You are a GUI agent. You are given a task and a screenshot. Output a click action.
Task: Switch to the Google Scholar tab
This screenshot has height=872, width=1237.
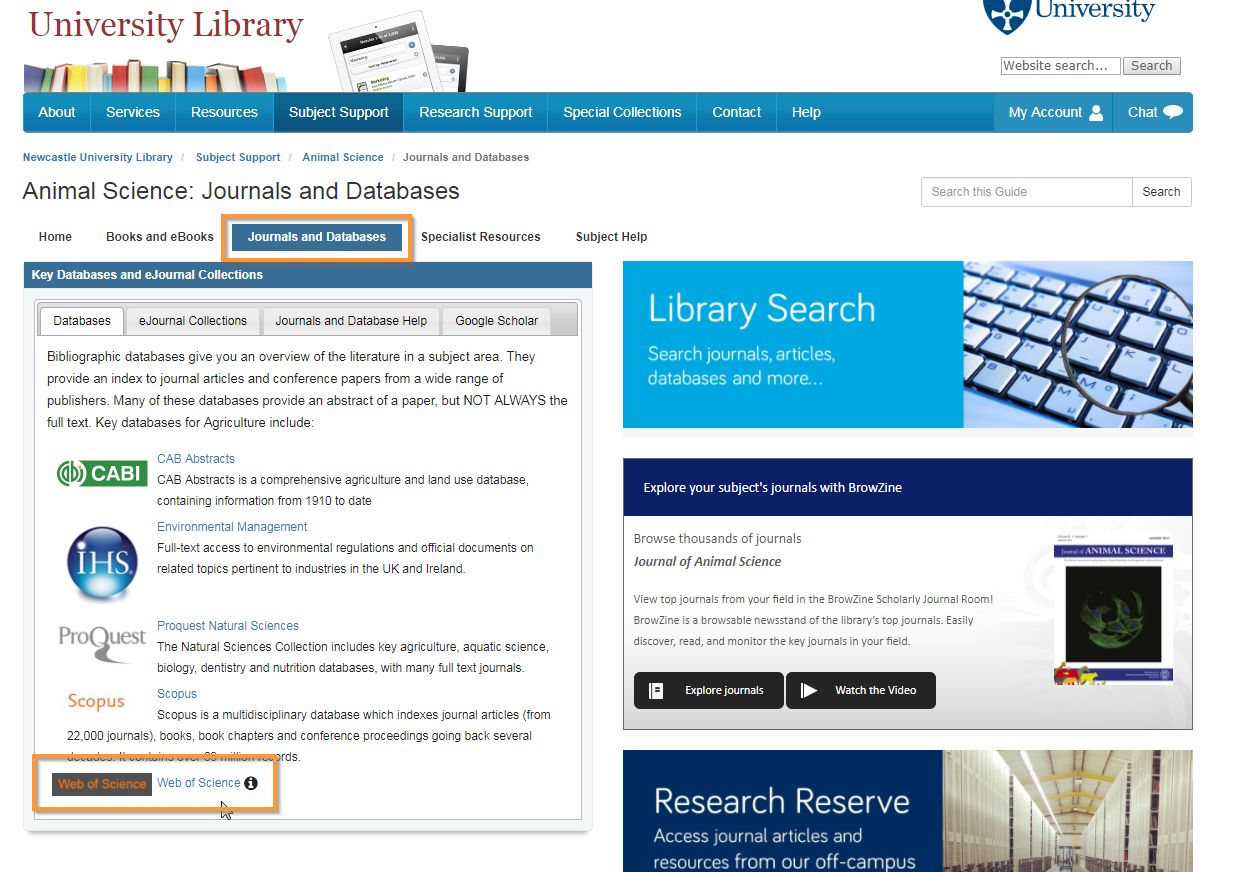coord(496,321)
